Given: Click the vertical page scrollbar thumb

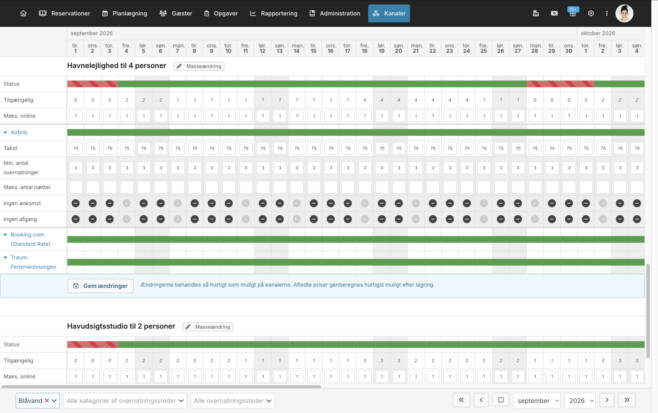Looking at the screenshot, I should pyautogui.click(x=648, y=311).
